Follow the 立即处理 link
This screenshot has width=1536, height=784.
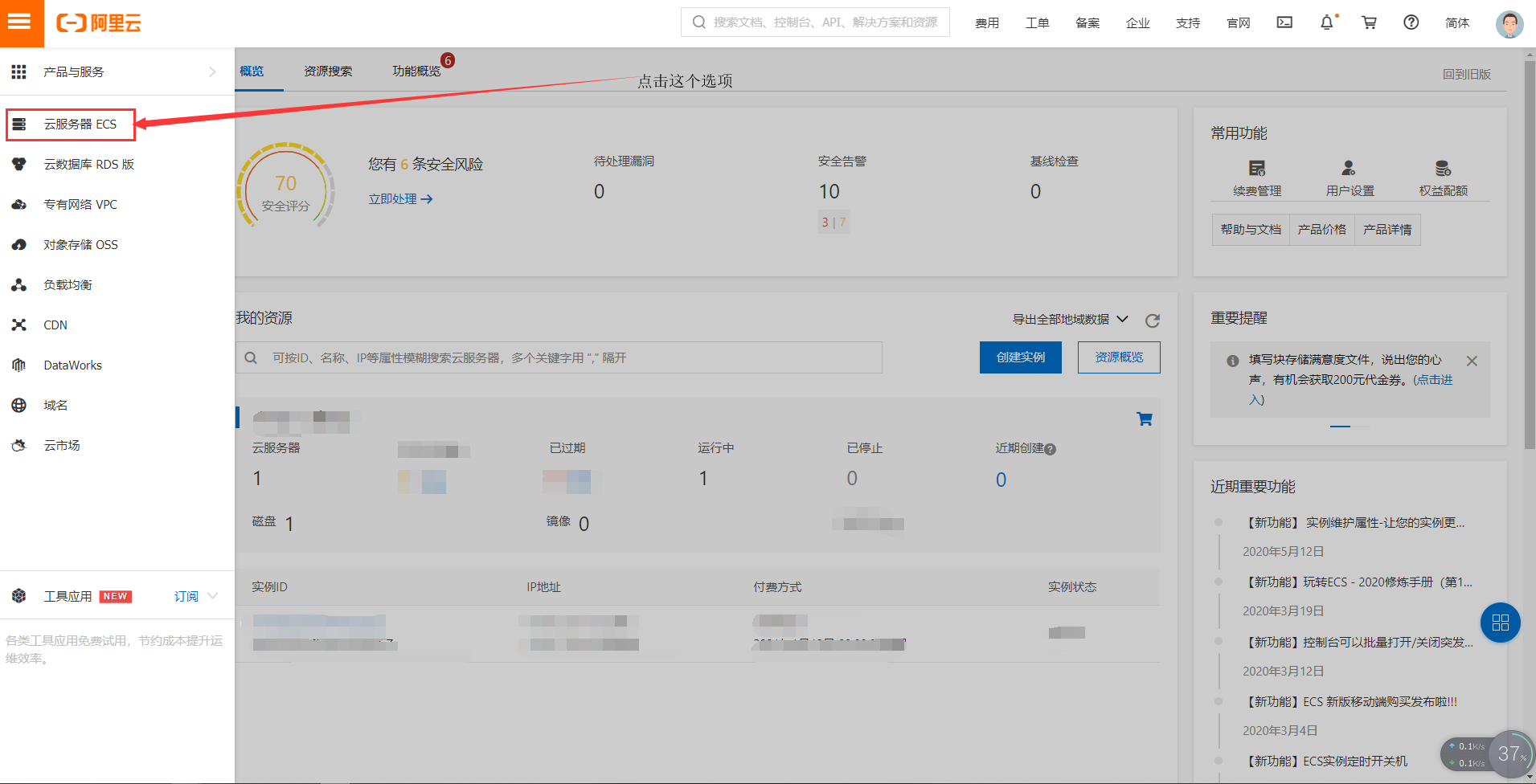400,198
